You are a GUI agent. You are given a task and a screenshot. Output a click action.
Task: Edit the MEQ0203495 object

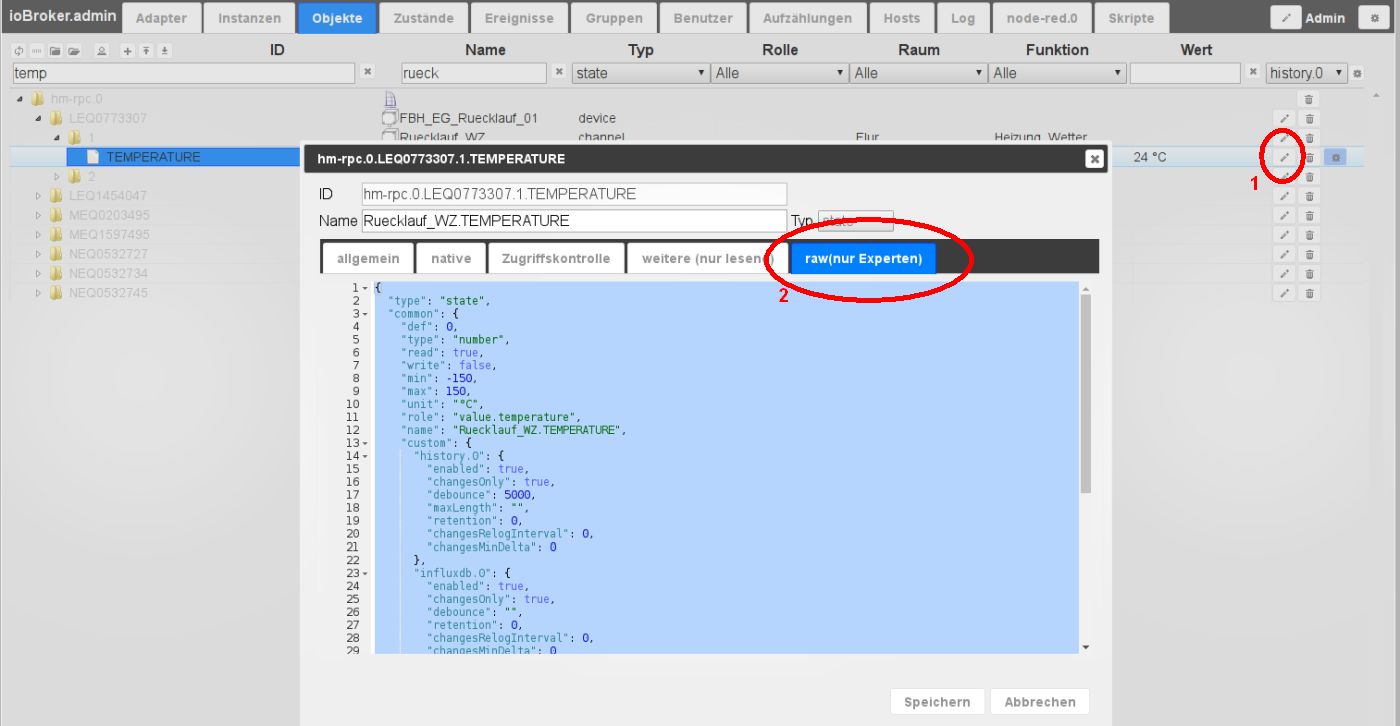(x=1285, y=215)
